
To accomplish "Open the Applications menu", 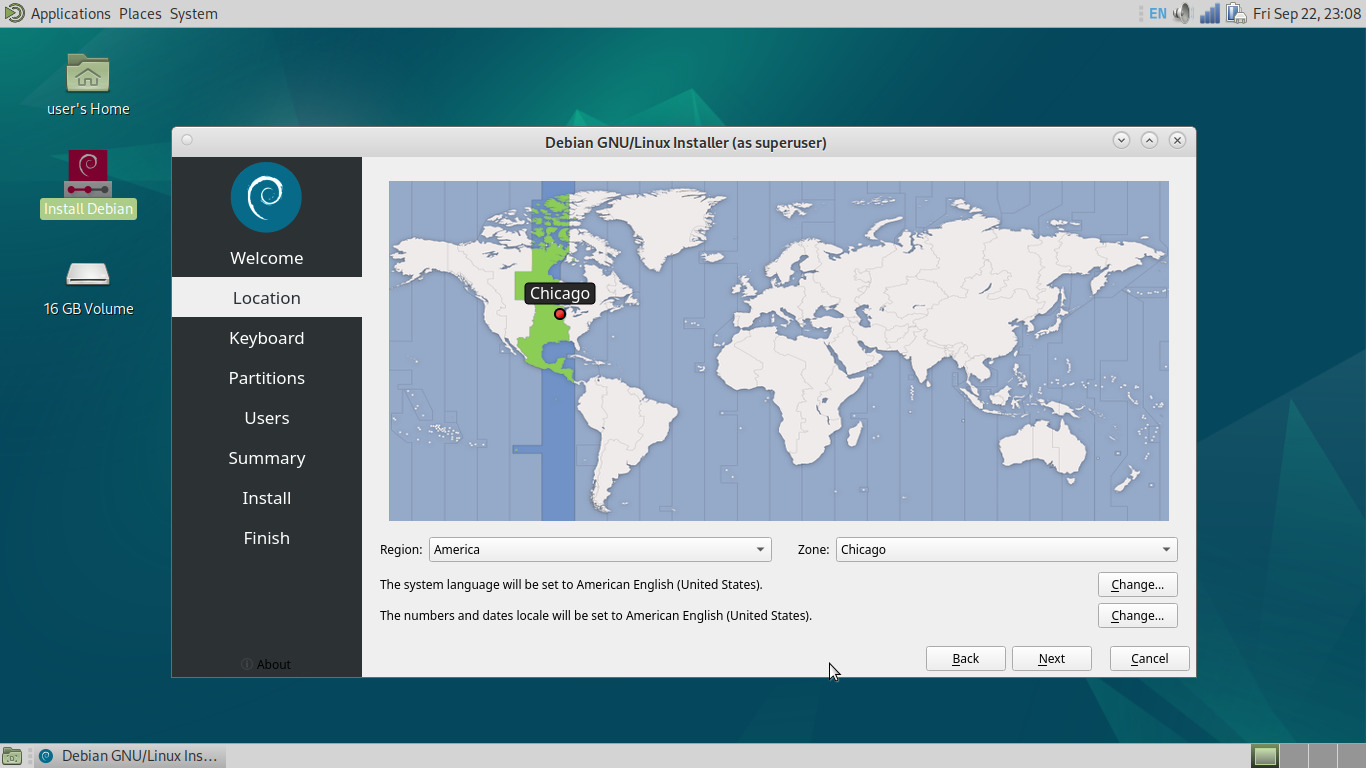I will coord(70,13).
